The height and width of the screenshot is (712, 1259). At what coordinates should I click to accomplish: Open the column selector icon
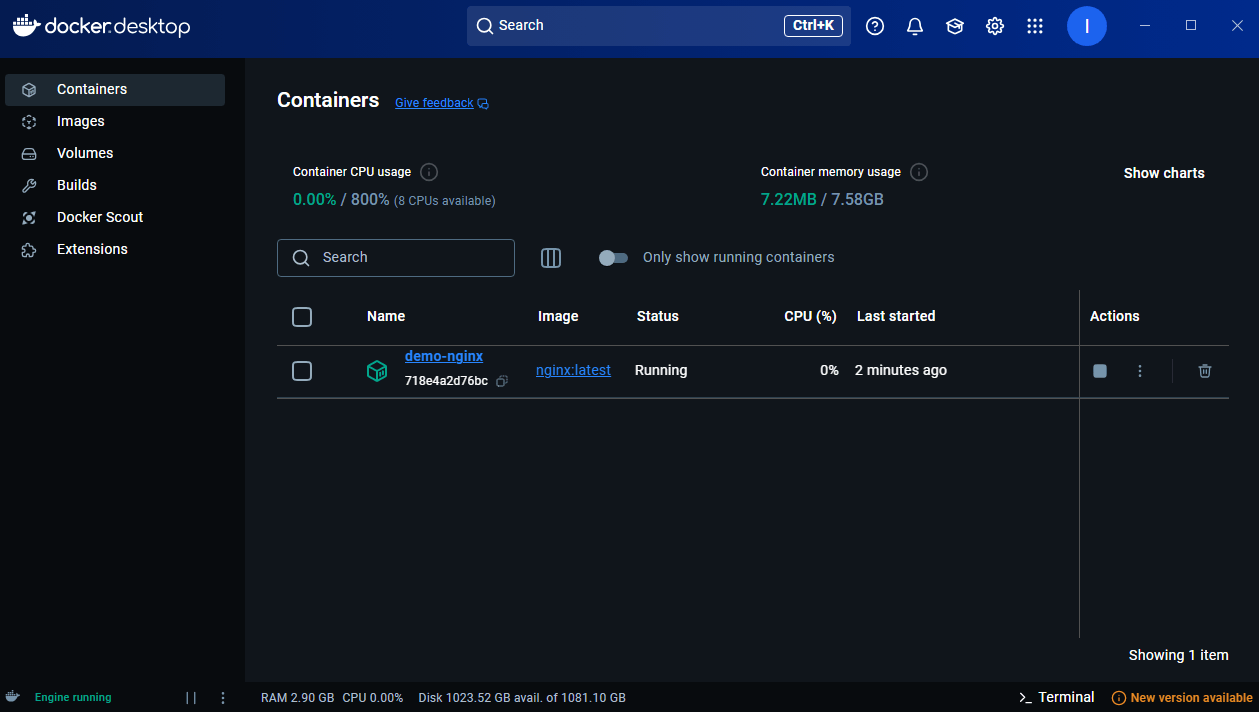551,258
